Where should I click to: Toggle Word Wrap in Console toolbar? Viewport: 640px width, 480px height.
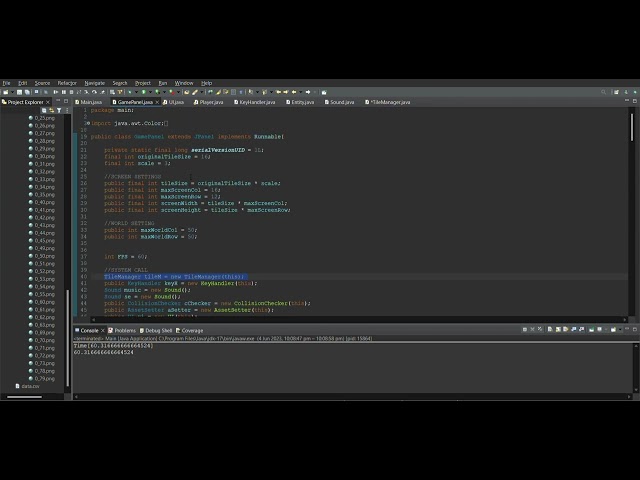pos(566,329)
